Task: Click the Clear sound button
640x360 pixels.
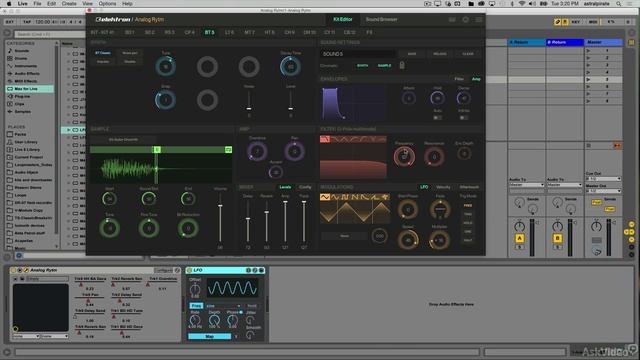Action: click(468, 54)
